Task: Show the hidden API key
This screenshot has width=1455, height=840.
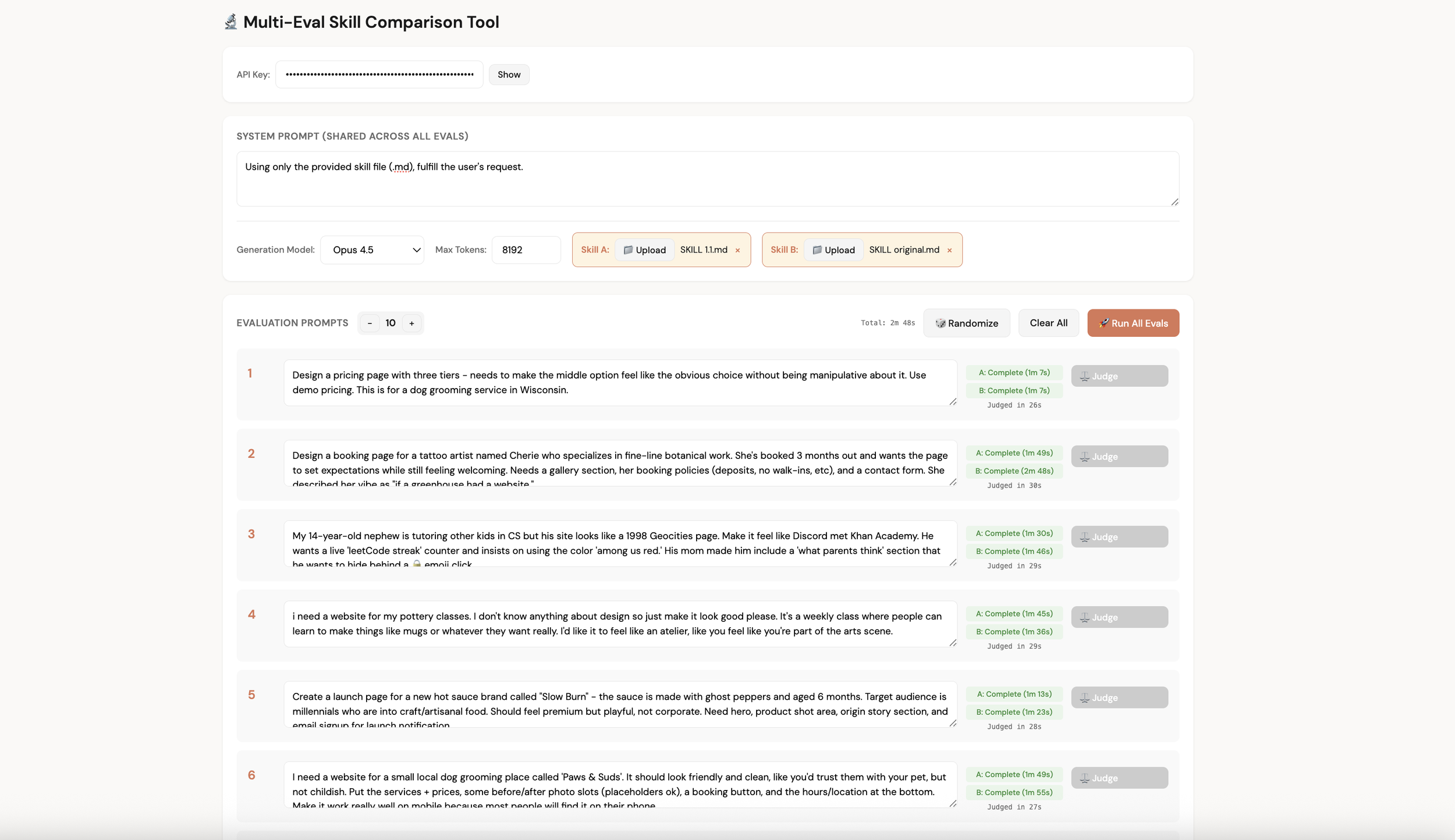Action: pos(509,74)
